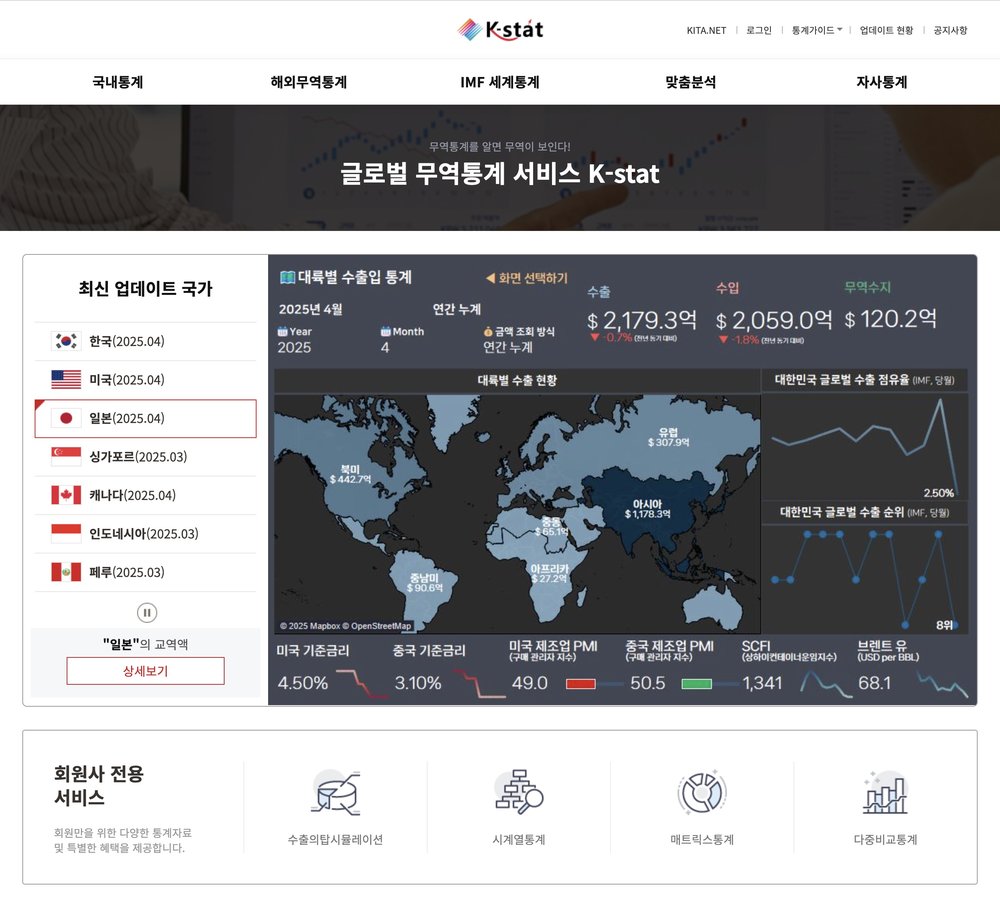Click the 로그인 link
The width and height of the screenshot is (1000, 903).
tap(759, 30)
